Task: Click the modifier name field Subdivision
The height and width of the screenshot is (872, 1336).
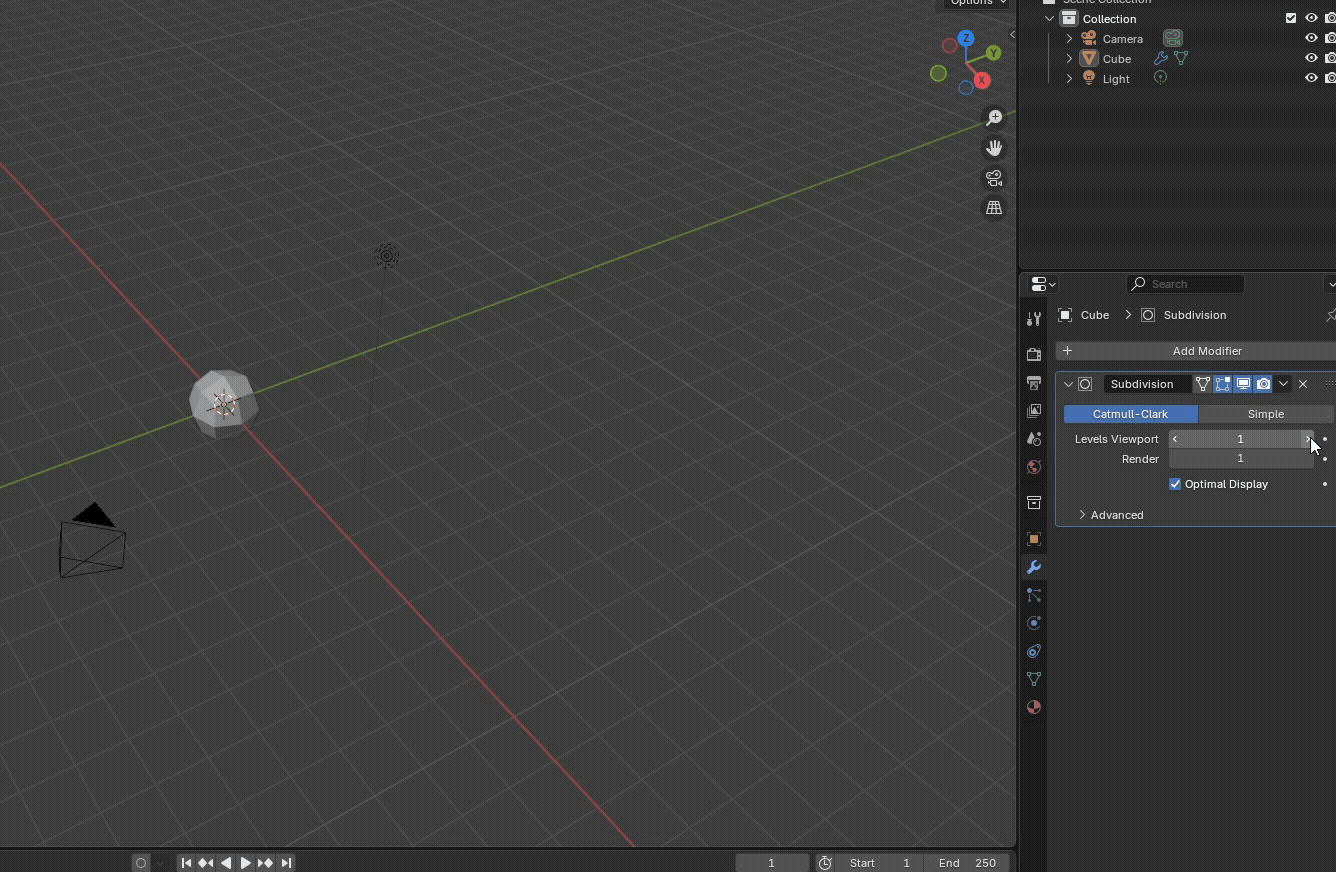Action: (1147, 384)
